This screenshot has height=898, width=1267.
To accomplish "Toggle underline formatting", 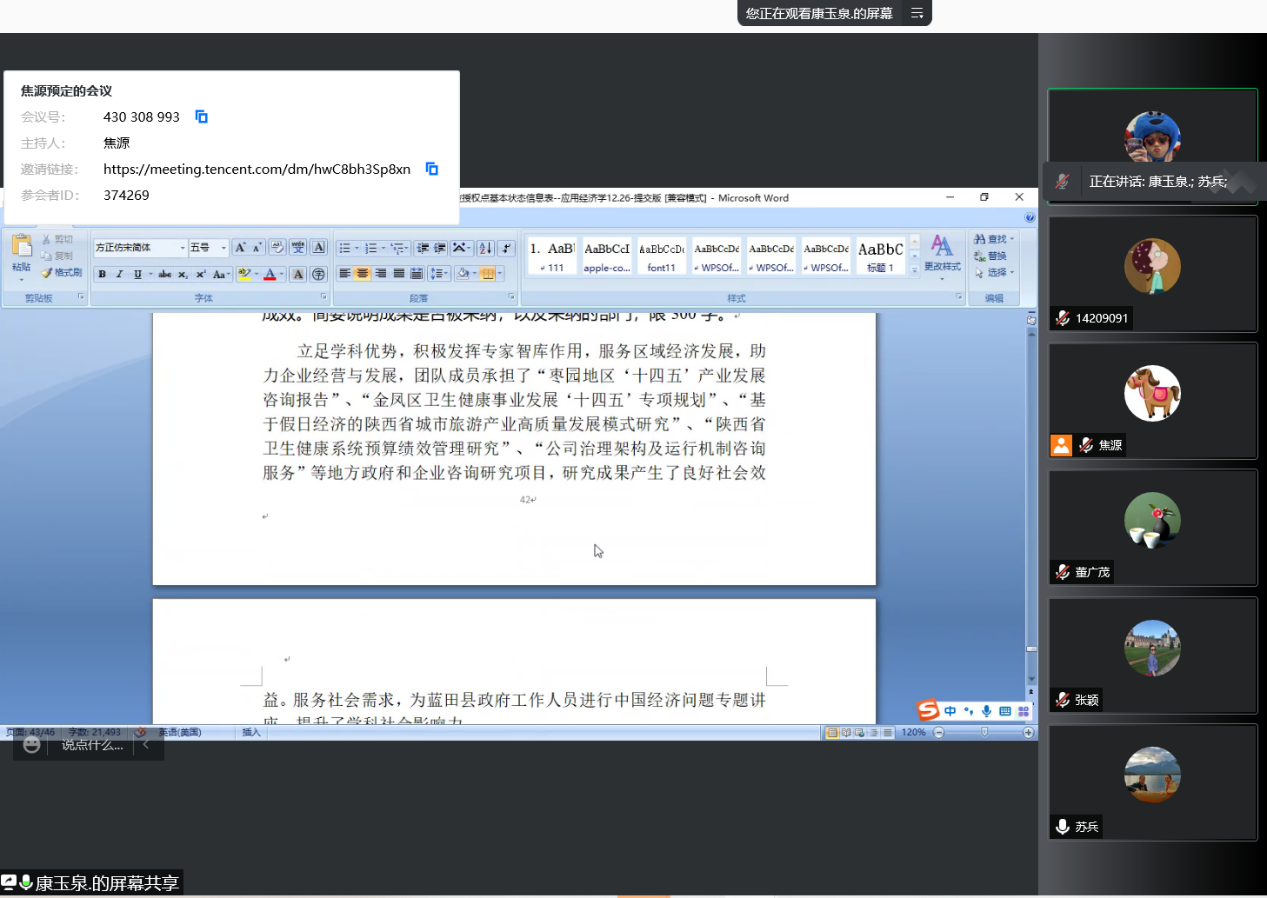I will (x=136, y=274).
